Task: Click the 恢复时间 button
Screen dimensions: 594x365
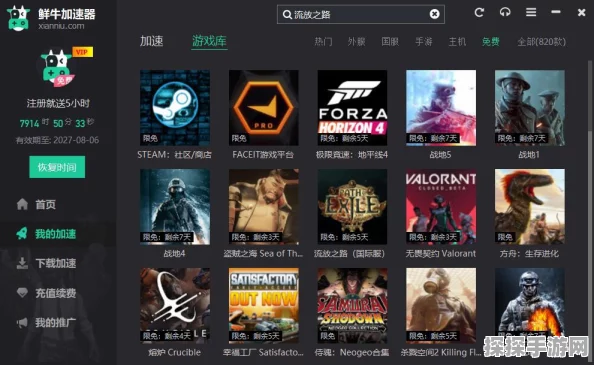Action: point(57,167)
